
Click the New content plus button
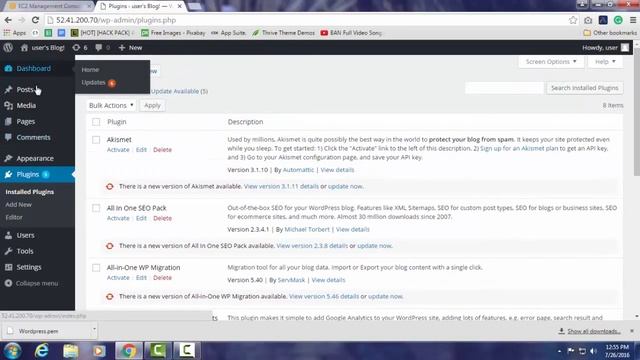point(130,47)
